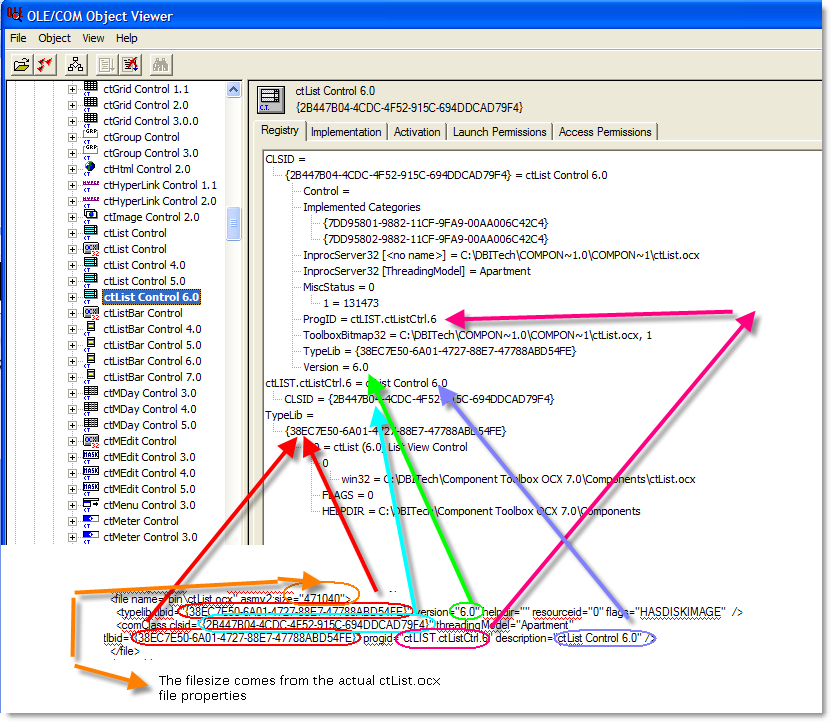Expand the ctList Control 5.0 node
This screenshot has height=722, width=831.
(x=73, y=281)
